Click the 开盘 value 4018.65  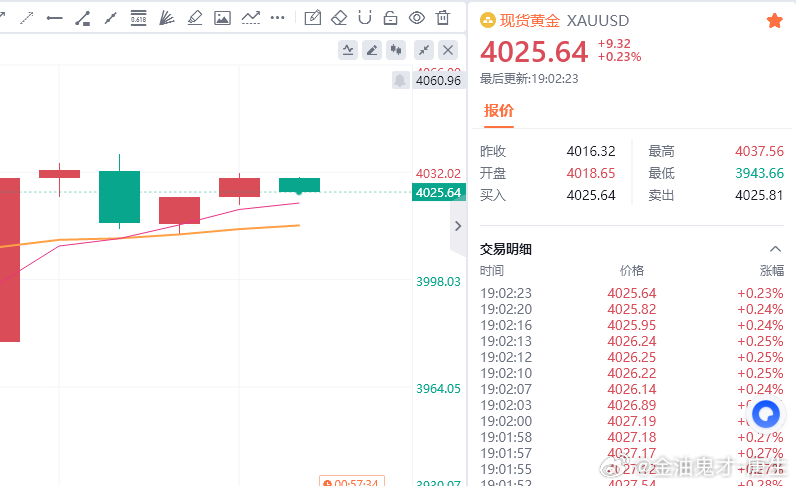[x=591, y=173]
